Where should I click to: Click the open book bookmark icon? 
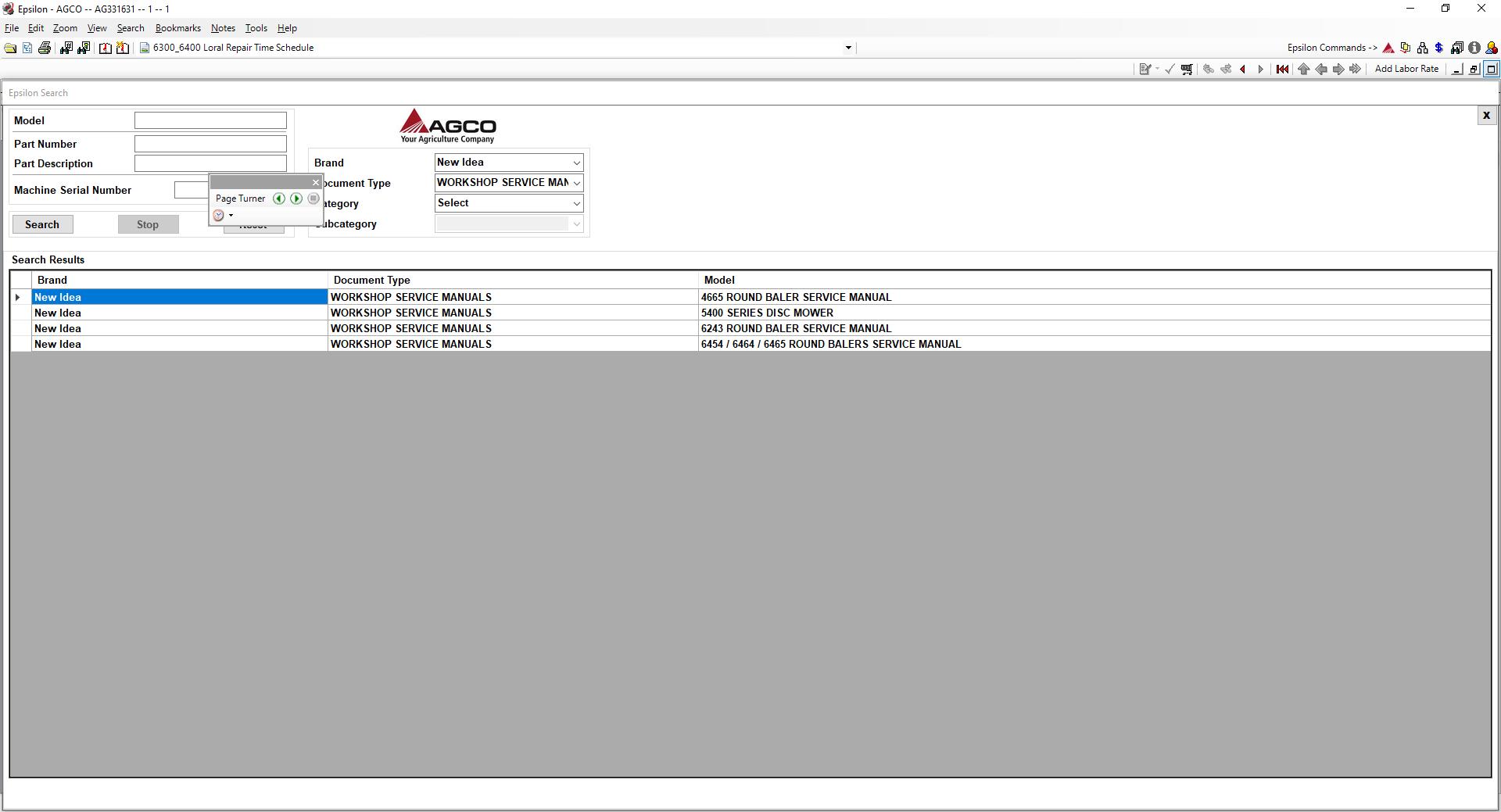point(105,48)
